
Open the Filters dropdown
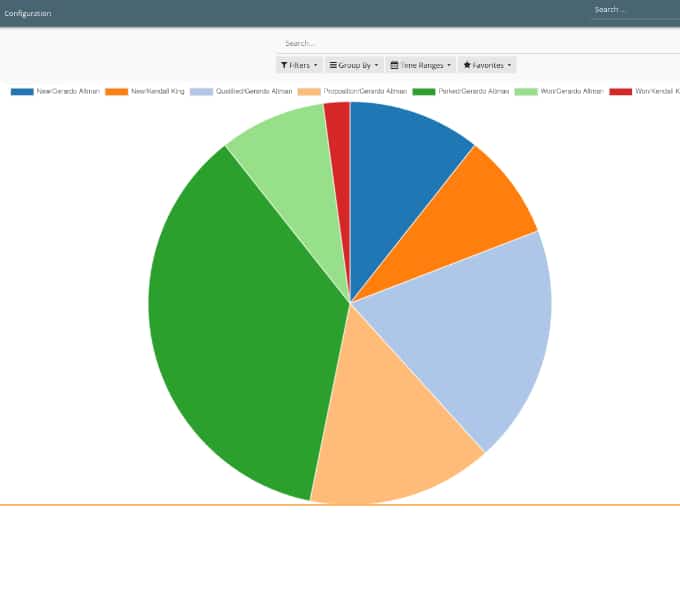(x=299, y=65)
